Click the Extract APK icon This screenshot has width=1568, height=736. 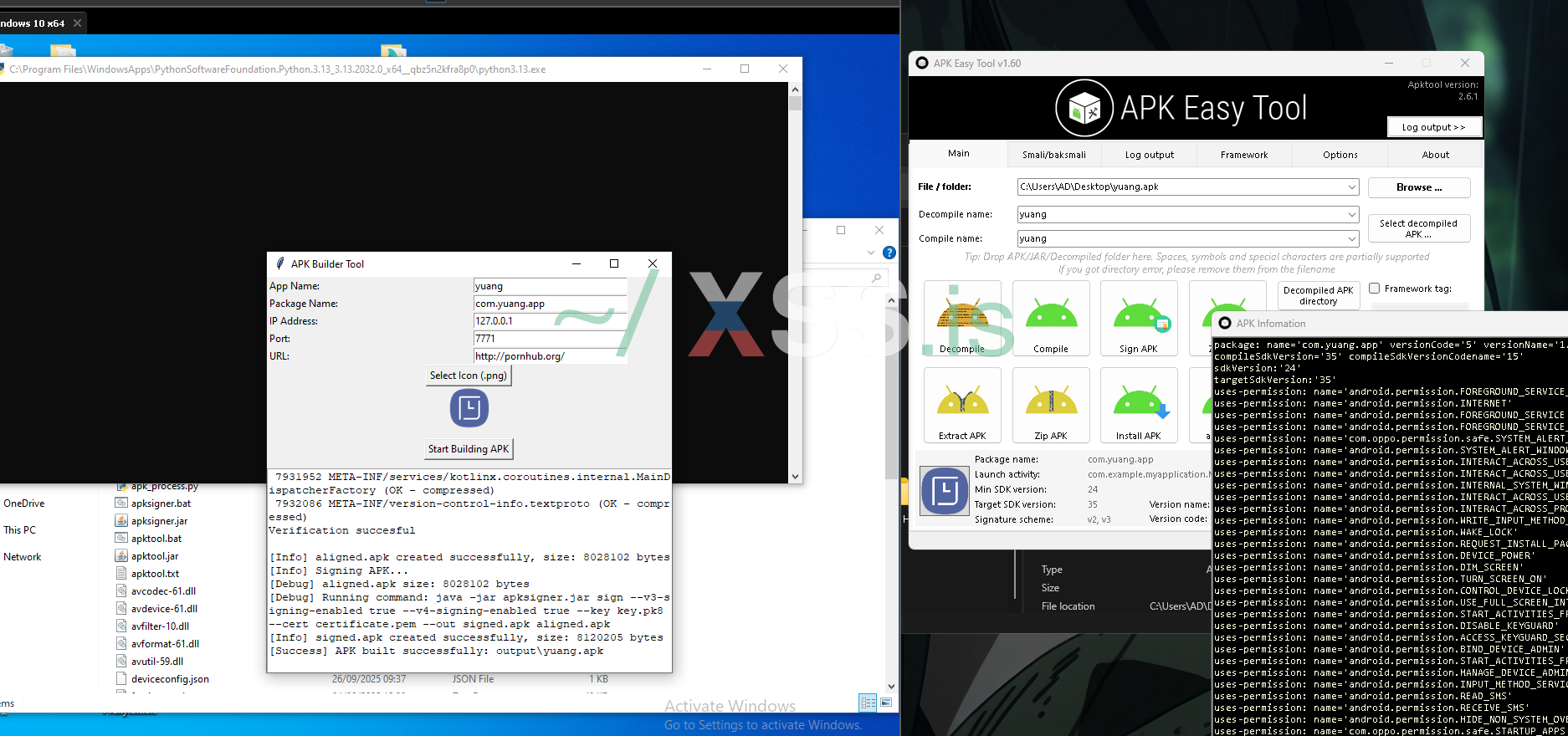(x=962, y=405)
